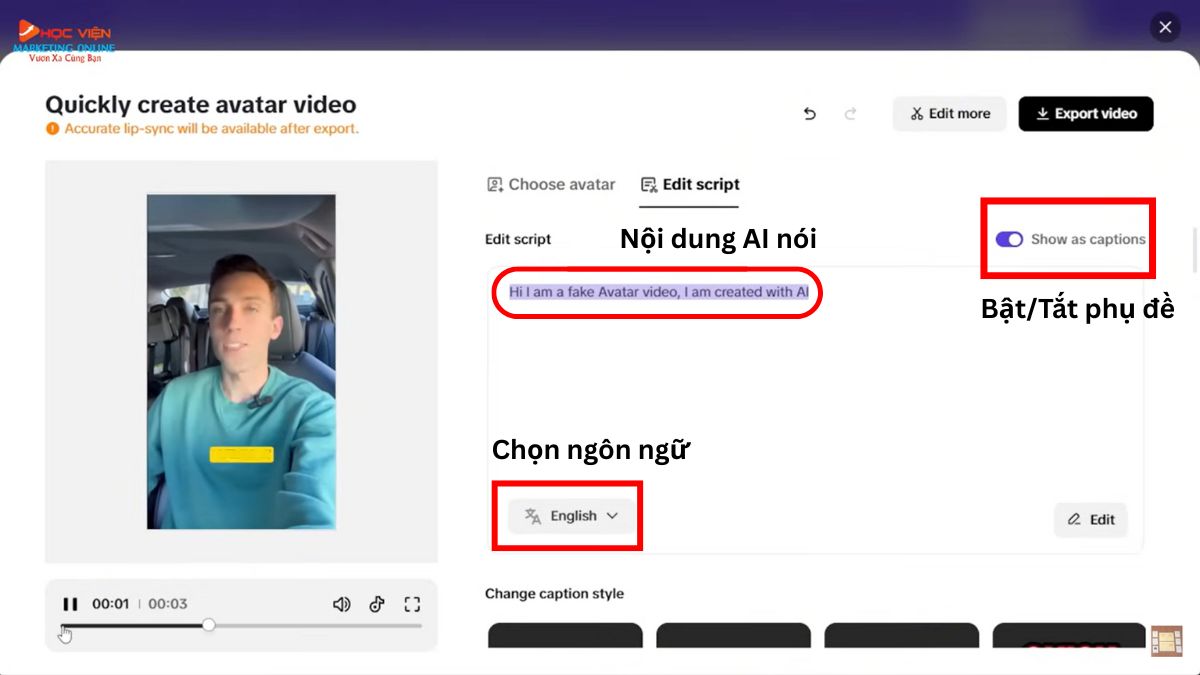This screenshot has height=675, width=1200.
Task: Click the orange warning icon beside lip-sync notice
Action: point(52,129)
